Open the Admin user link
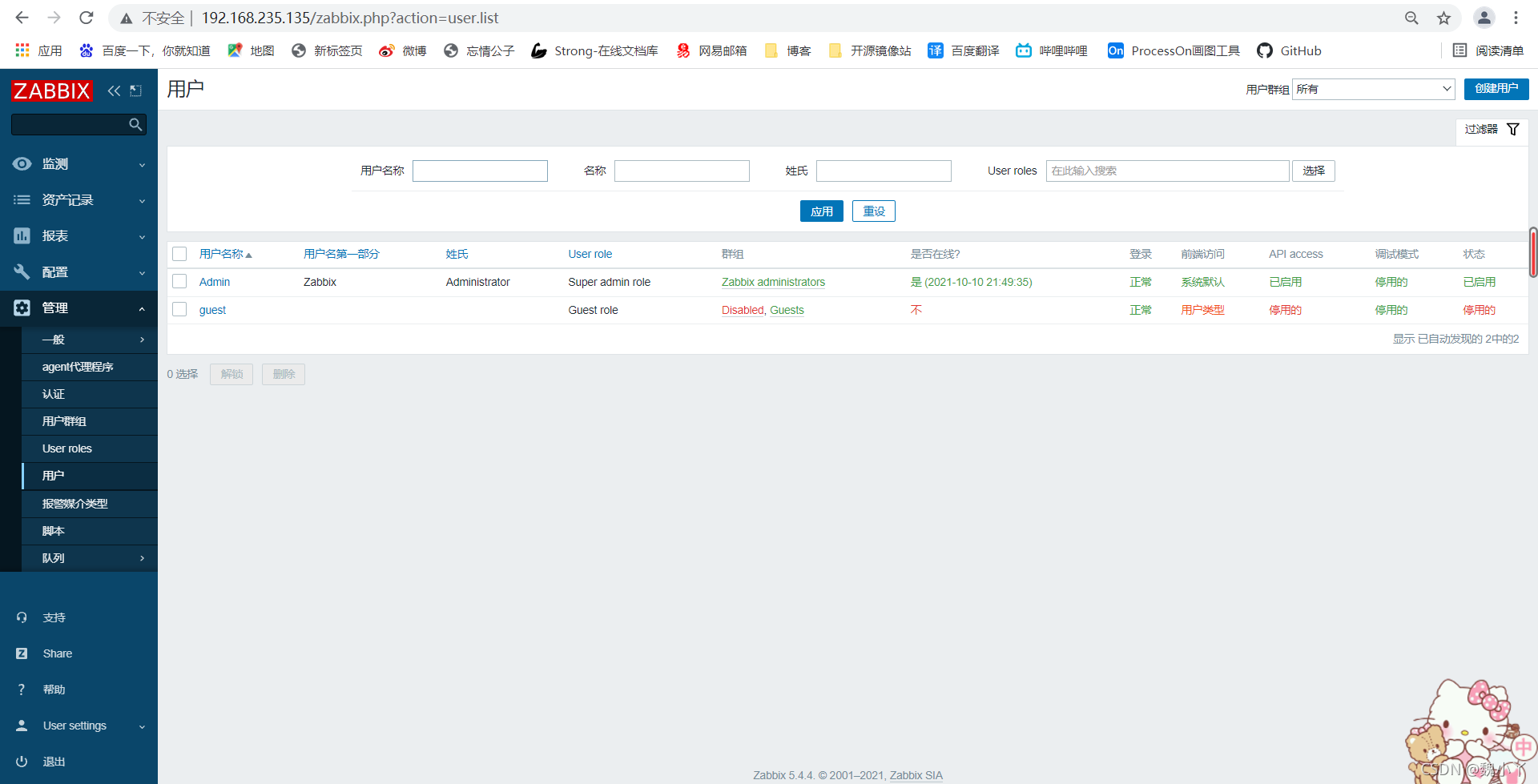Screen dimensions: 1538x784 coord(215,282)
